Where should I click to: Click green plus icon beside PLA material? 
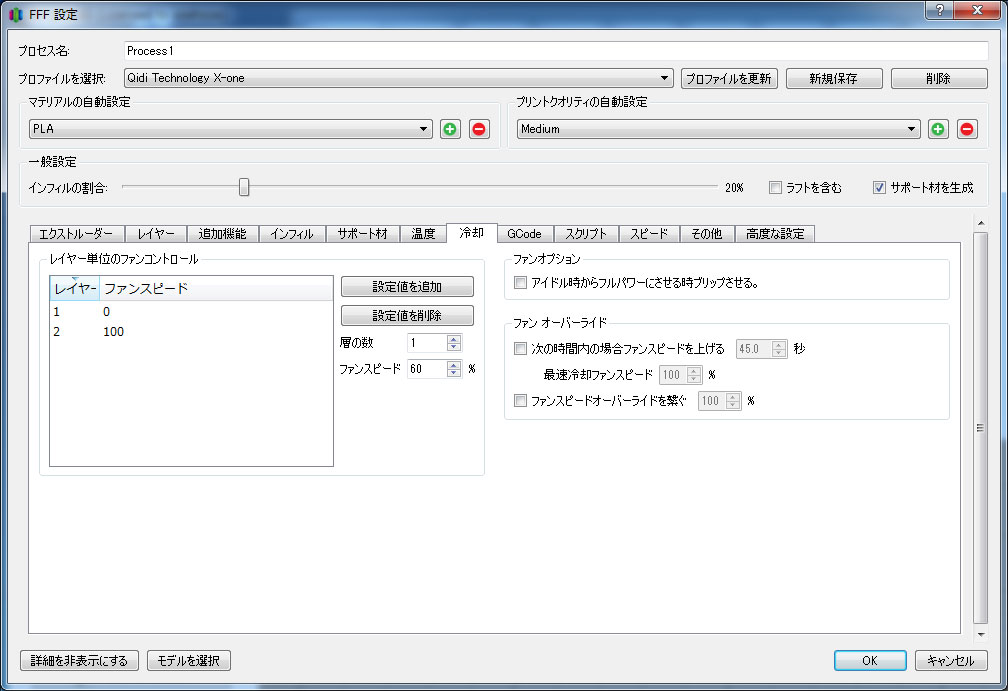coord(450,129)
